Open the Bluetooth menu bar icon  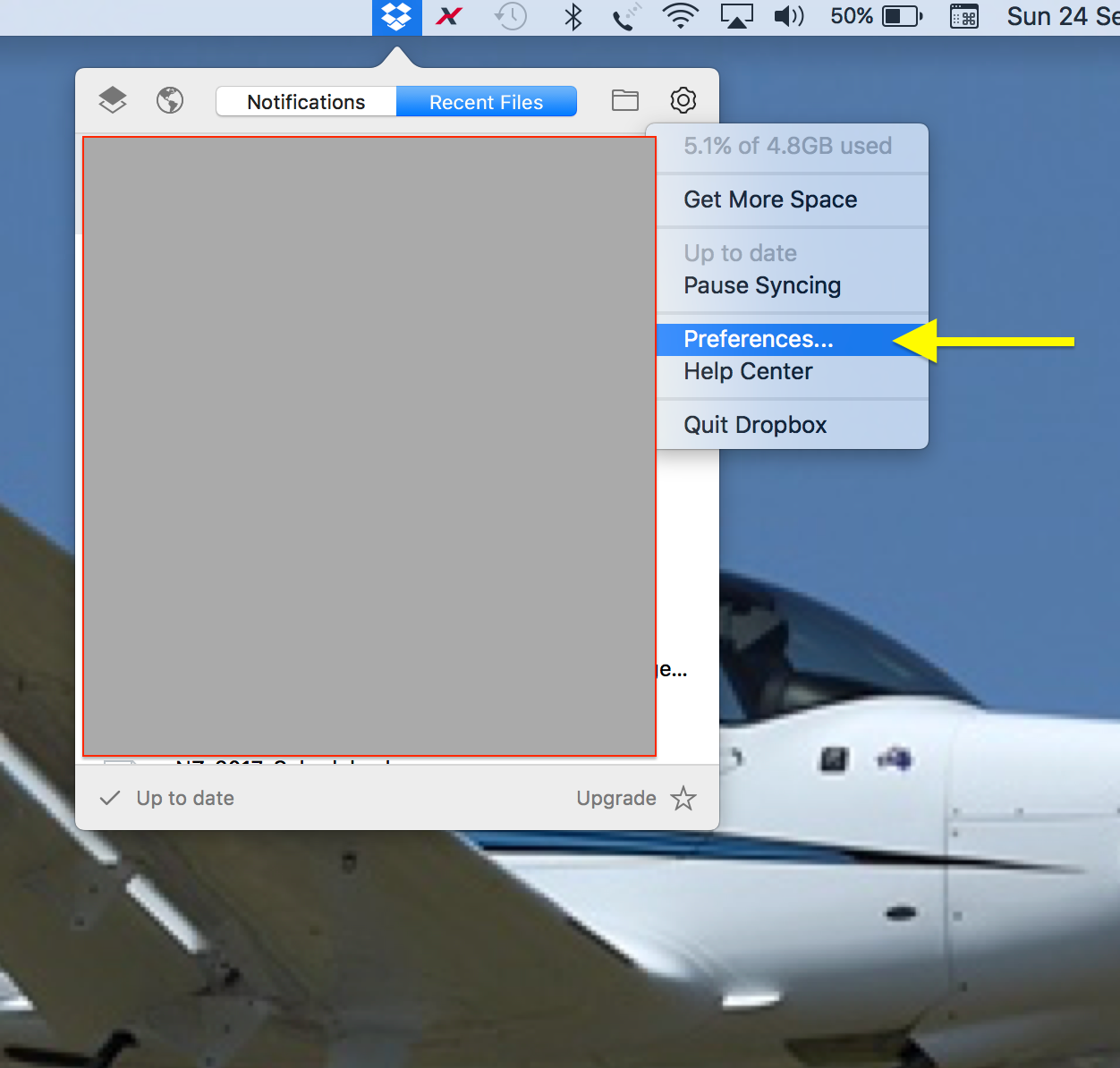573,16
